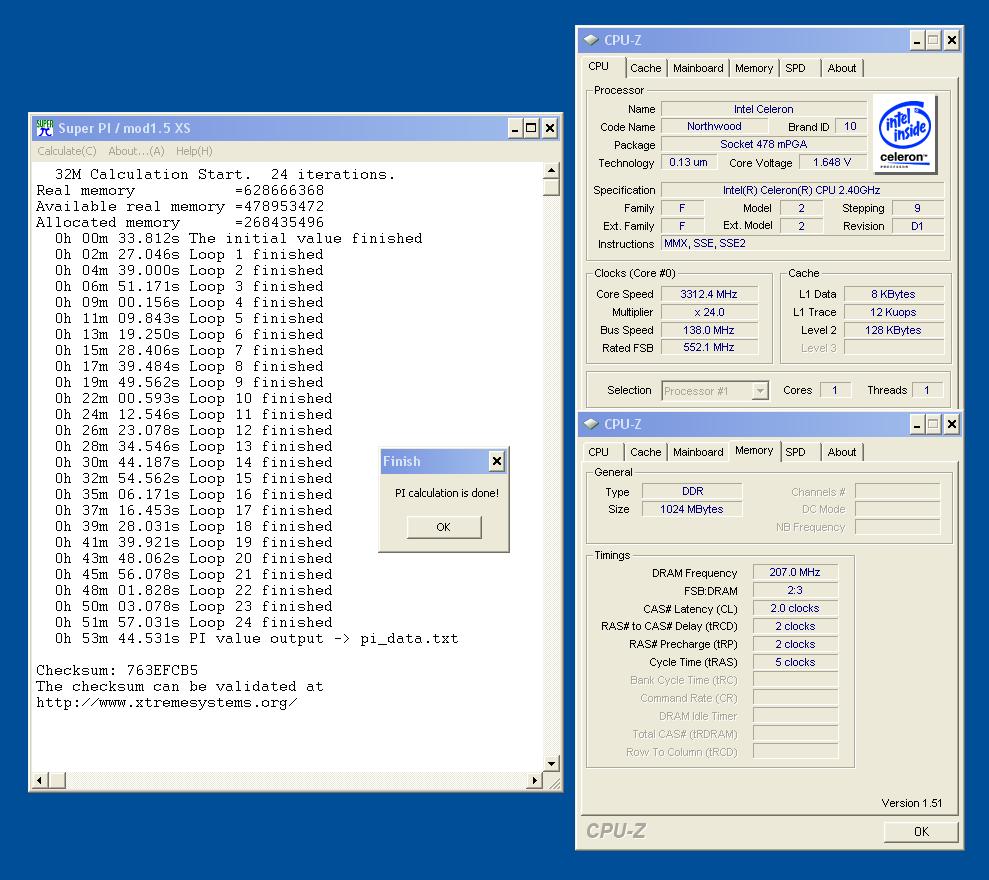Confirm the Finish dialog with OK
The width and height of the screenshot is (989, 880).
click(x=443, y=527)
